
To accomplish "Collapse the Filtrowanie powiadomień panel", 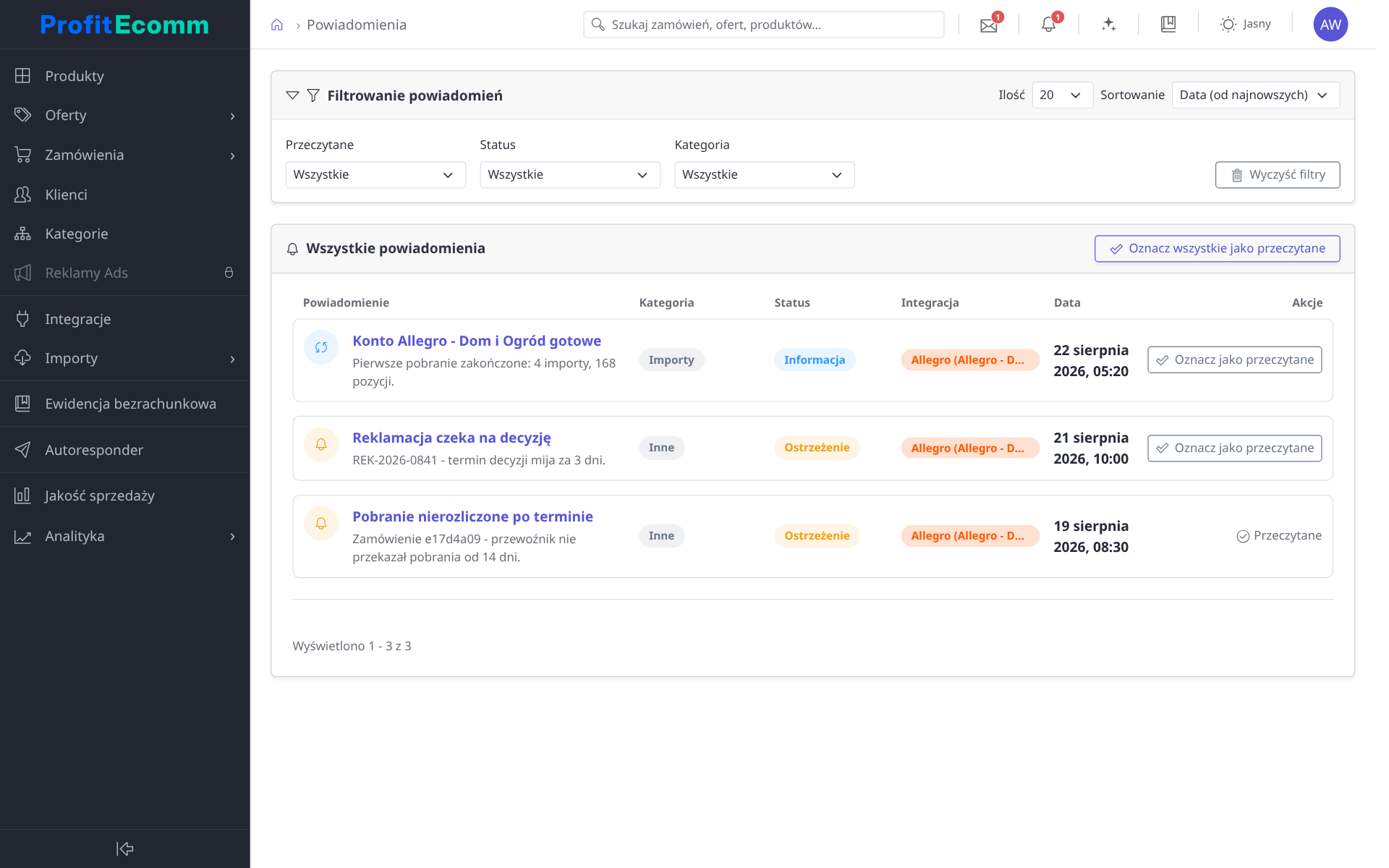I will [292, 95].
